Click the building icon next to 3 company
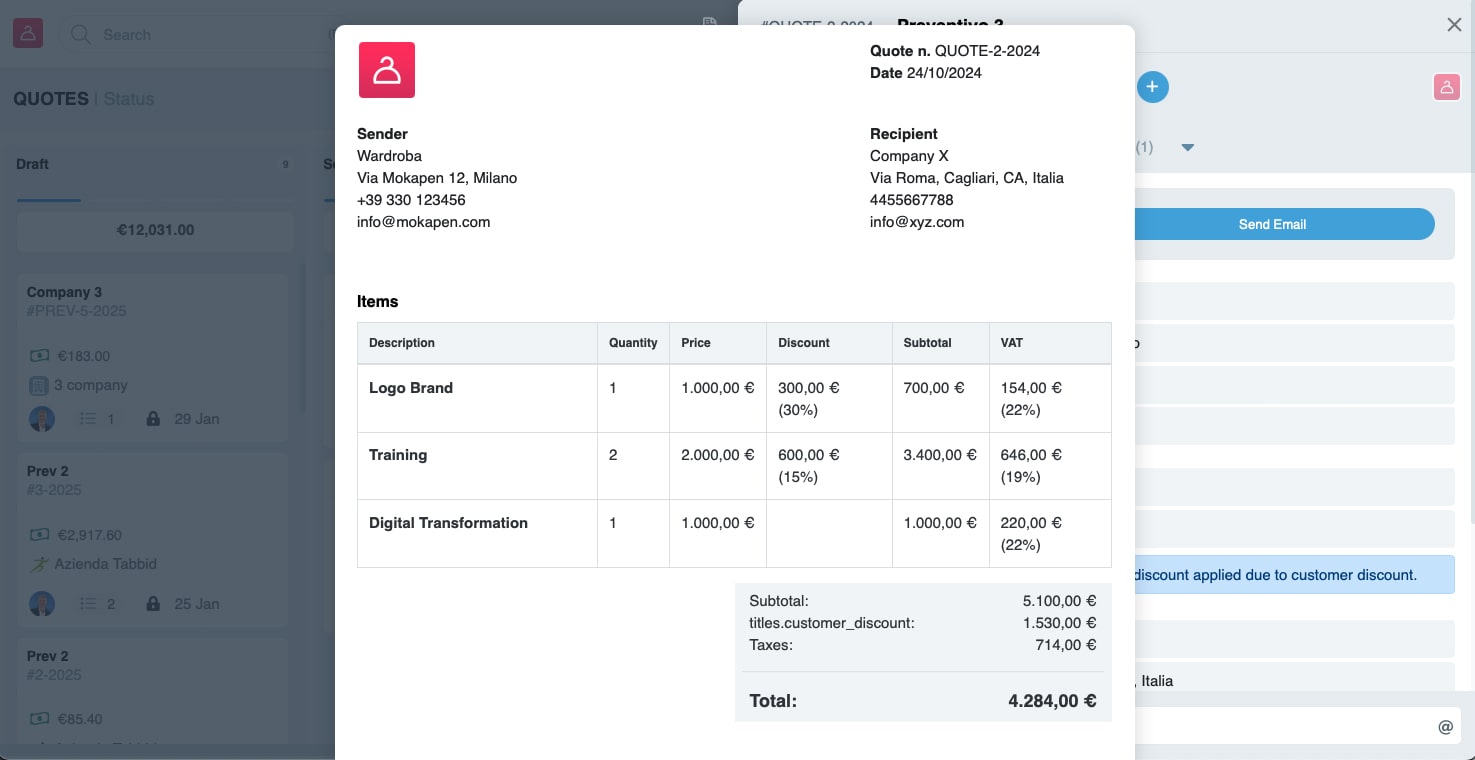The height and width of the screenshot is (760, 1475). click(41, 385)
